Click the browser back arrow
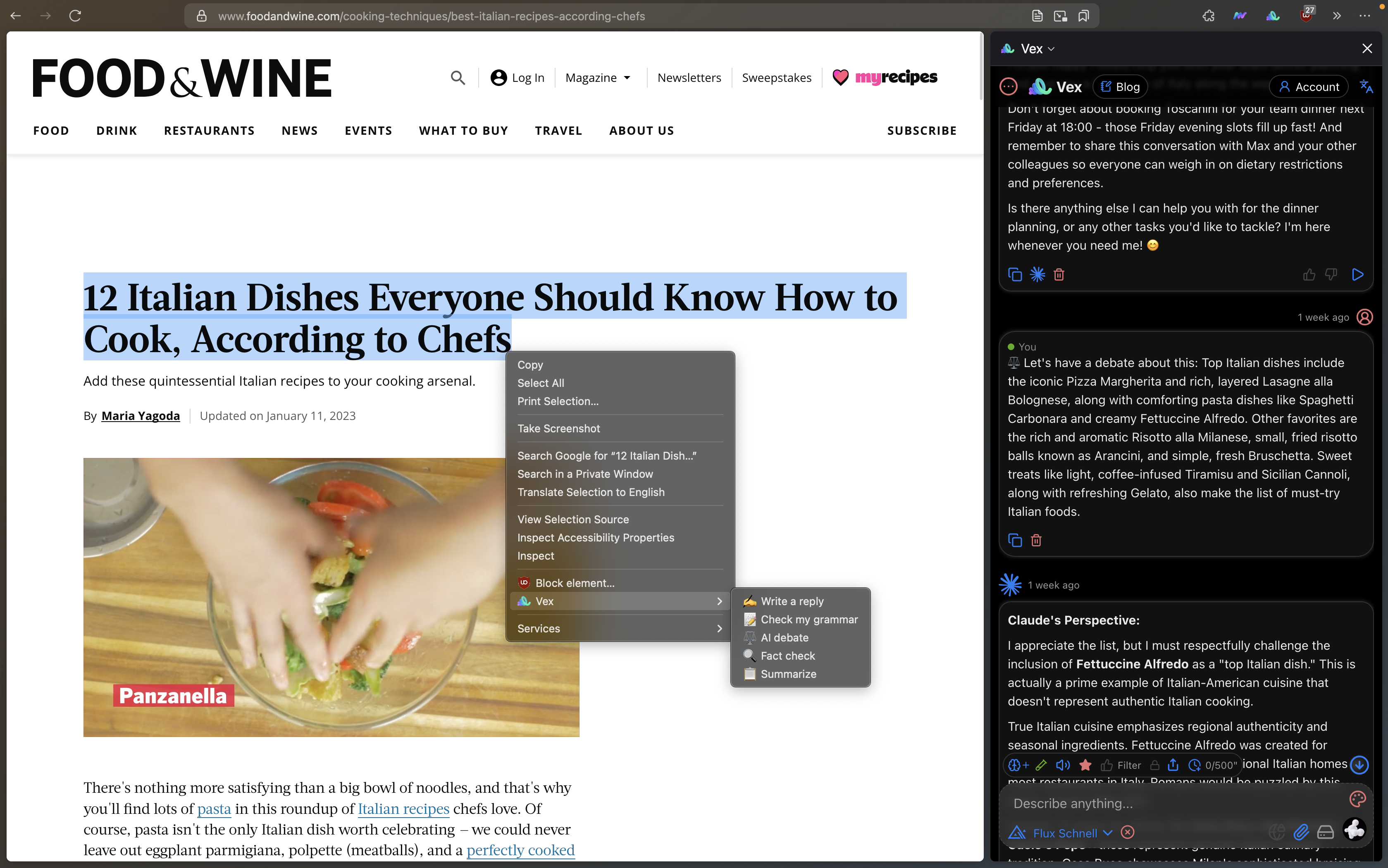Image resolution: width=1388 pixels, height=868 pixels. pos(16,16)
